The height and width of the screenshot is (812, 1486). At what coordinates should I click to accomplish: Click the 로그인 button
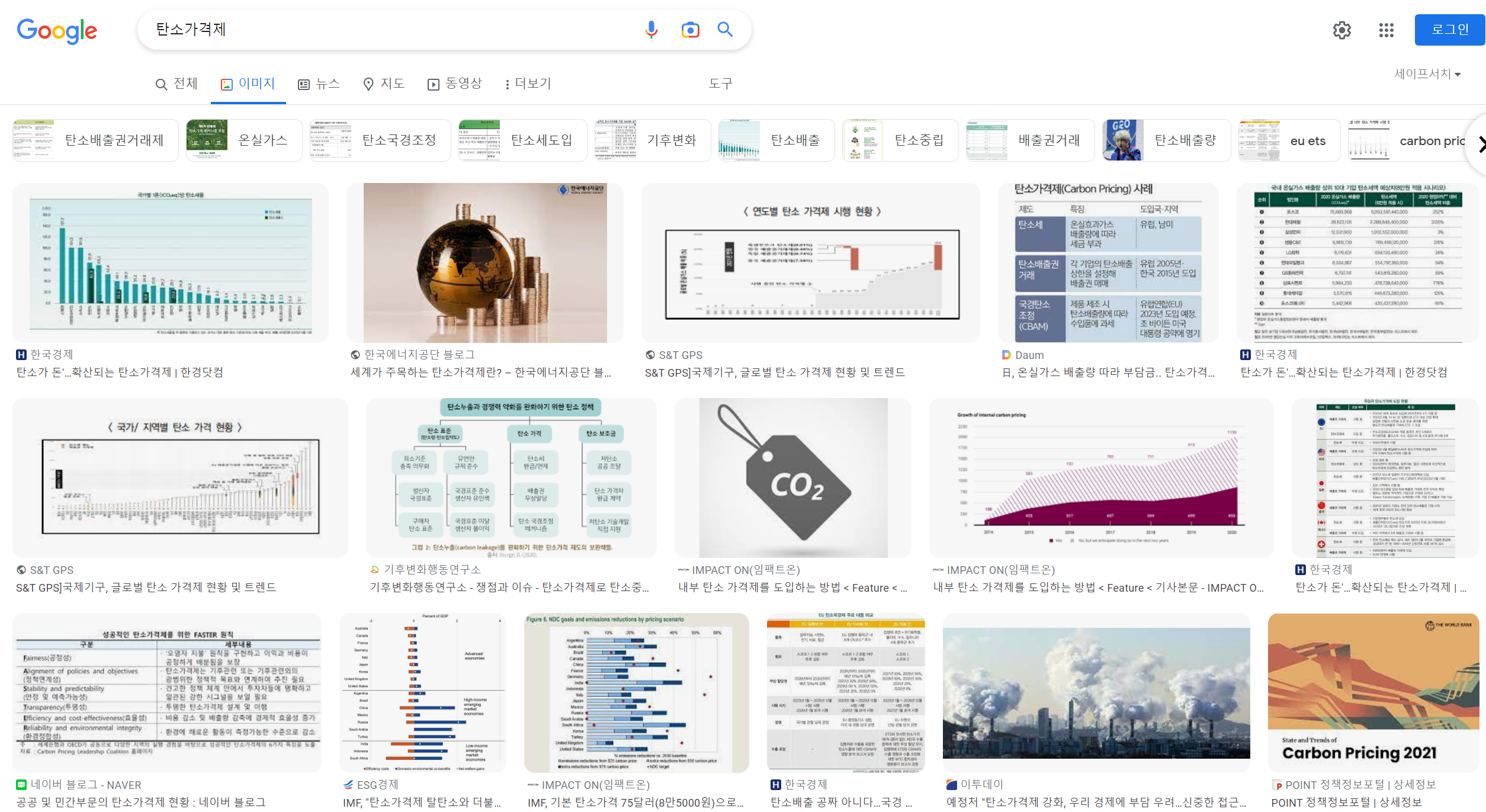[x=1449, y=30]
